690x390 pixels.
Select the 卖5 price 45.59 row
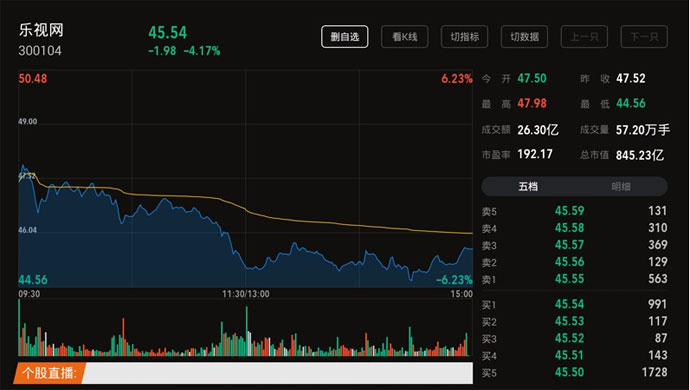tap(574, 211)
